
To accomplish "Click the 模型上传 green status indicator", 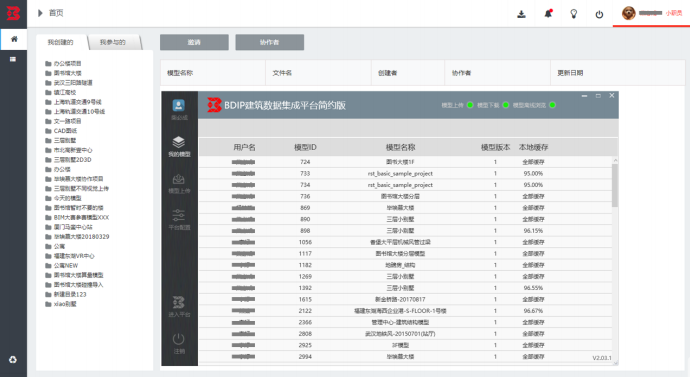I will [x=470, y=105].
